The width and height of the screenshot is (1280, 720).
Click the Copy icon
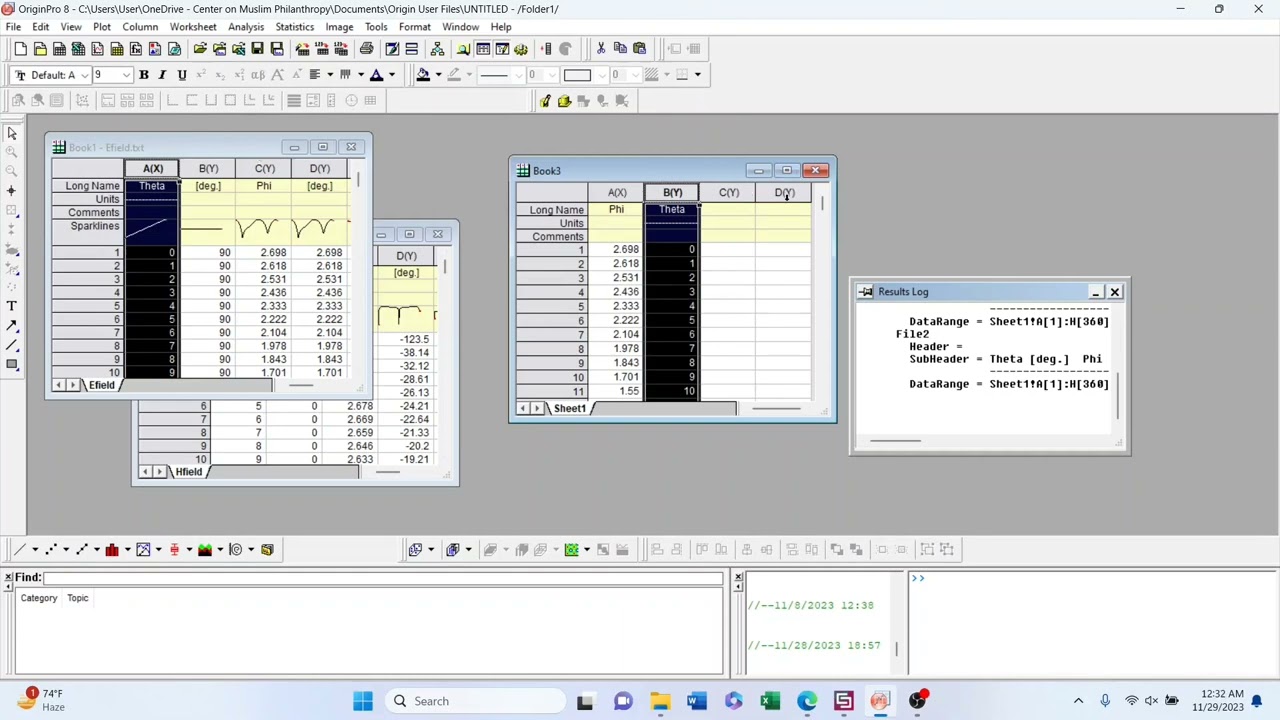[620, 49]
